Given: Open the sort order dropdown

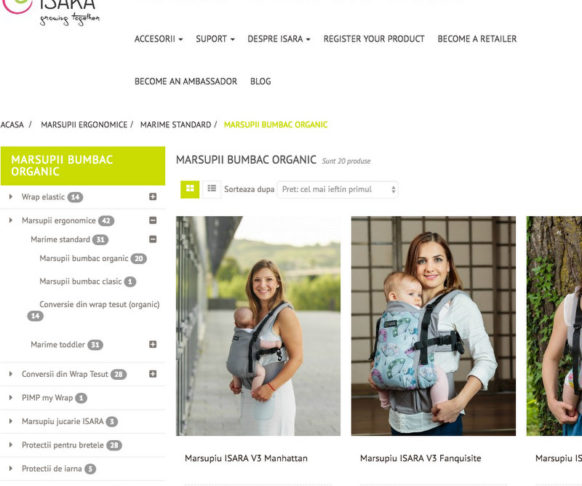Looking at the screenshot, I should [338, 189].
